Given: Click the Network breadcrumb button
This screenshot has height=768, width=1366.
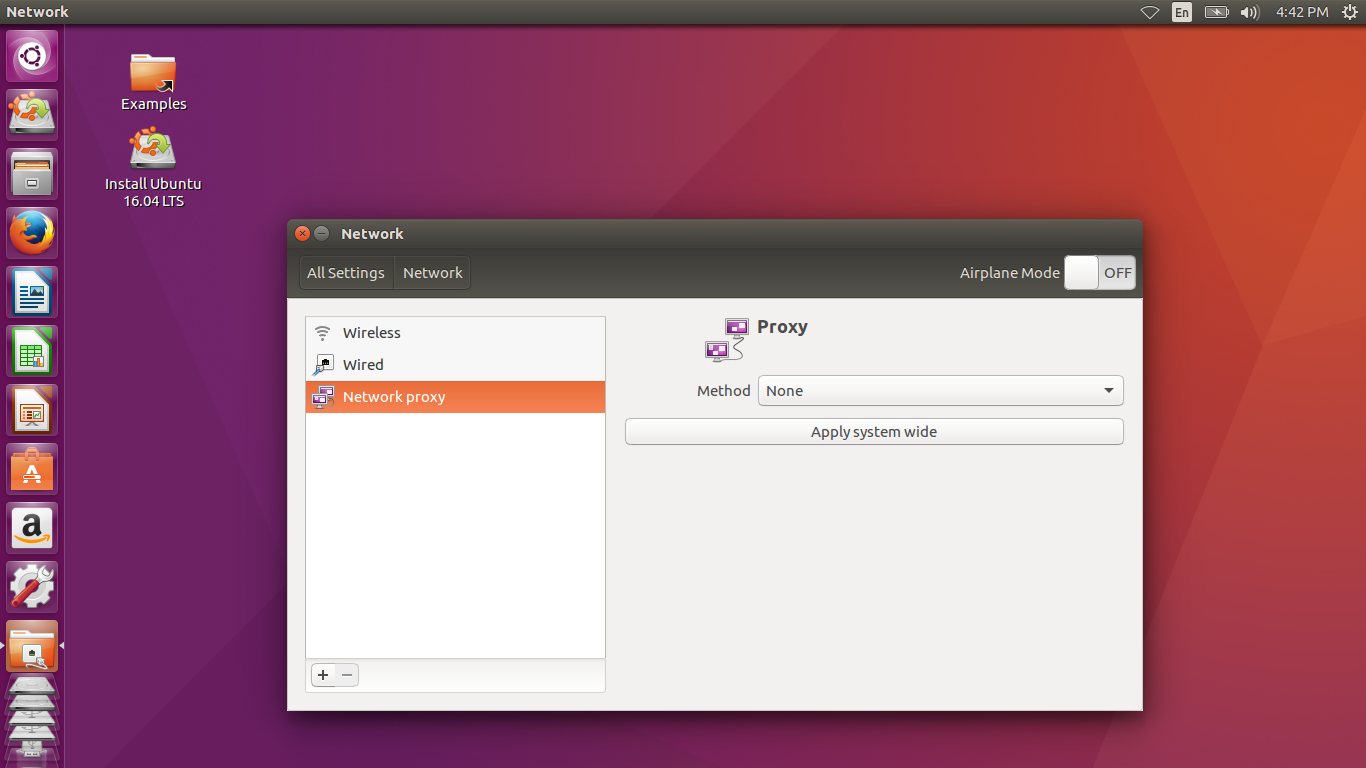Looking at the screenshot, I should point(432,273).
